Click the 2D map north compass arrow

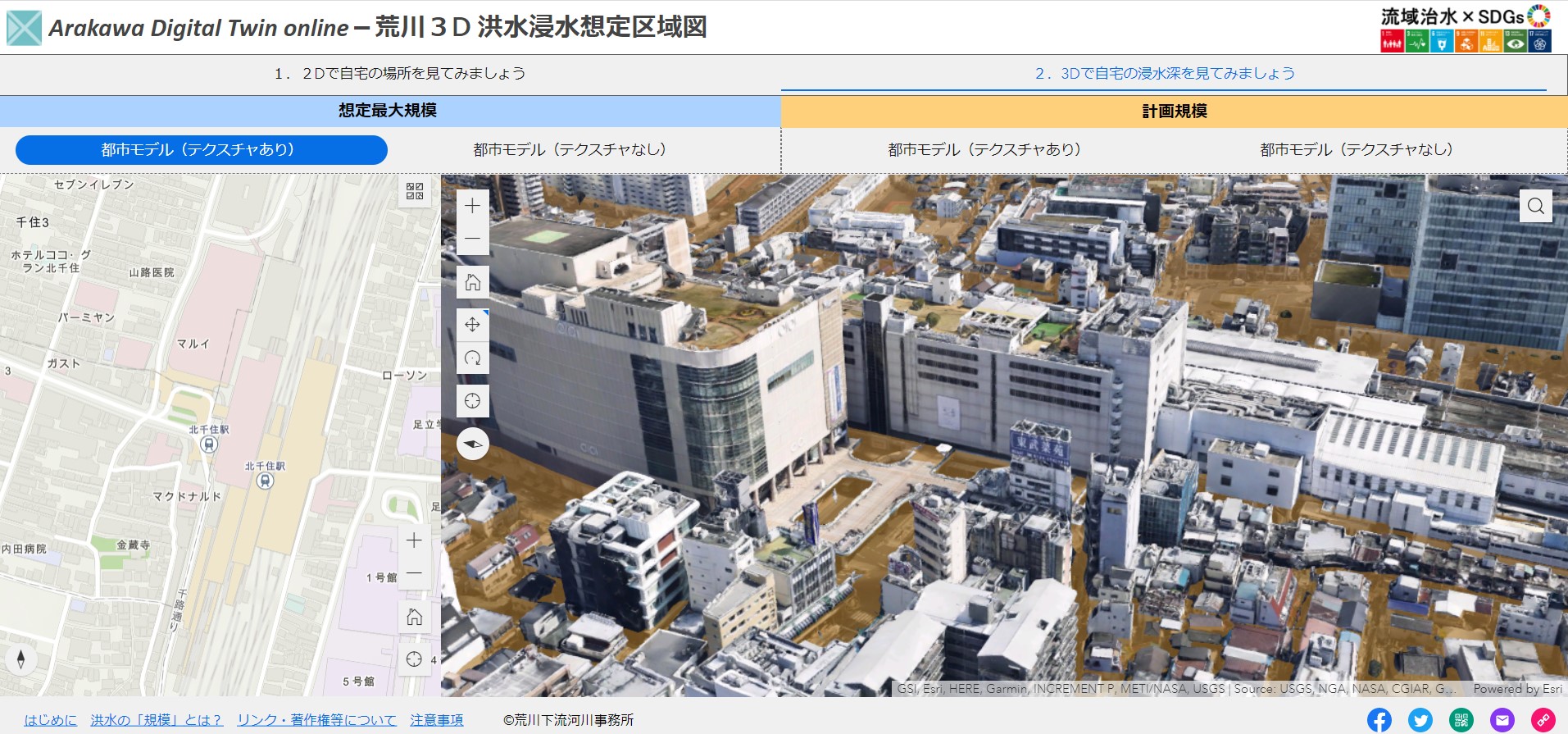[21, 659]
